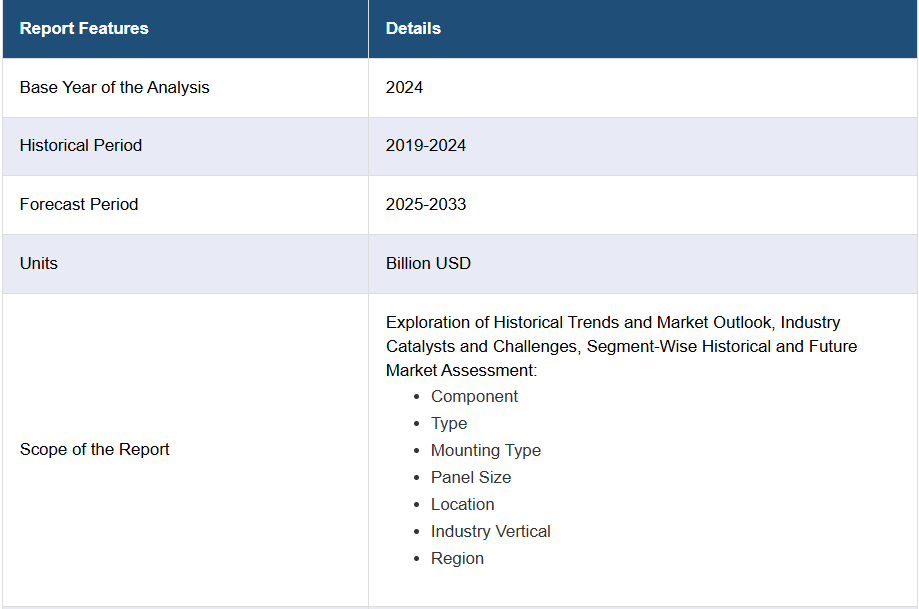Viewport: 919px width, 609px height.
Task: Click the Billion USD value
Action: (428, 263)
